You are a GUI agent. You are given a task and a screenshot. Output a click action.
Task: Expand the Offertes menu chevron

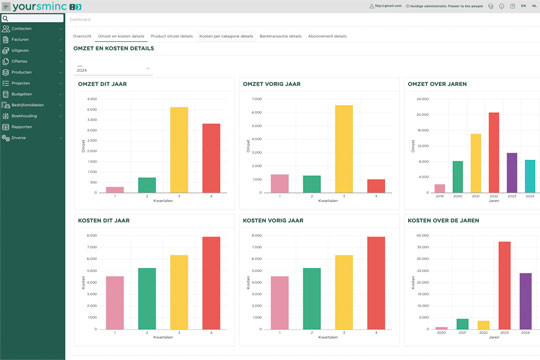61,61
